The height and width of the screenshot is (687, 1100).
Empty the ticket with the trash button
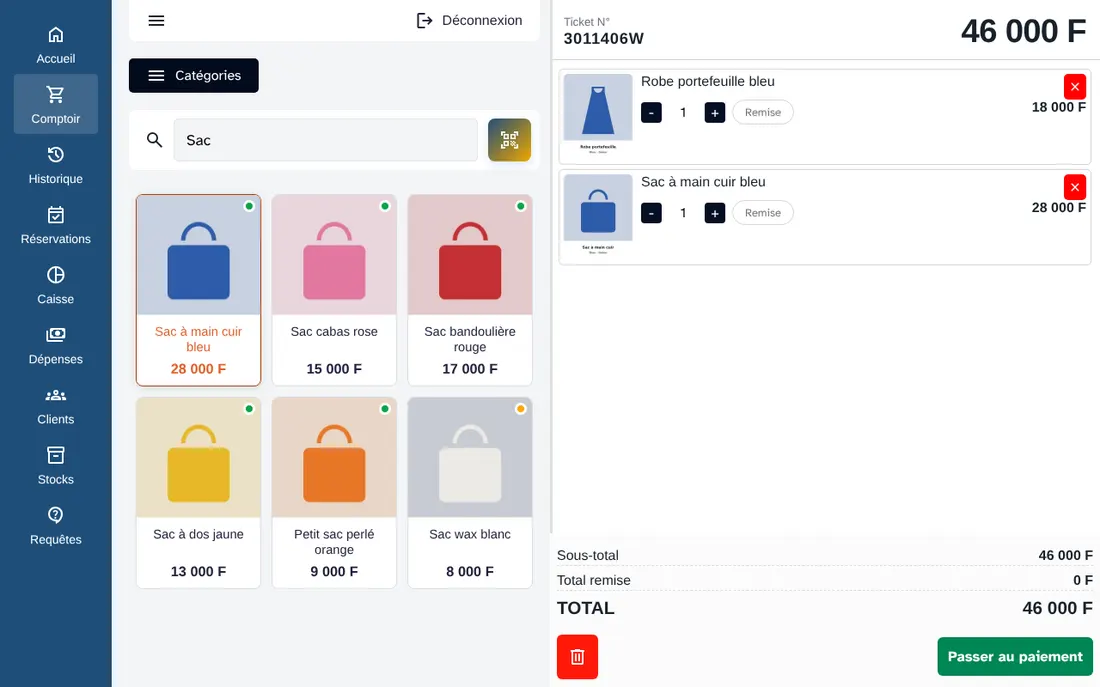click(577, 657)
